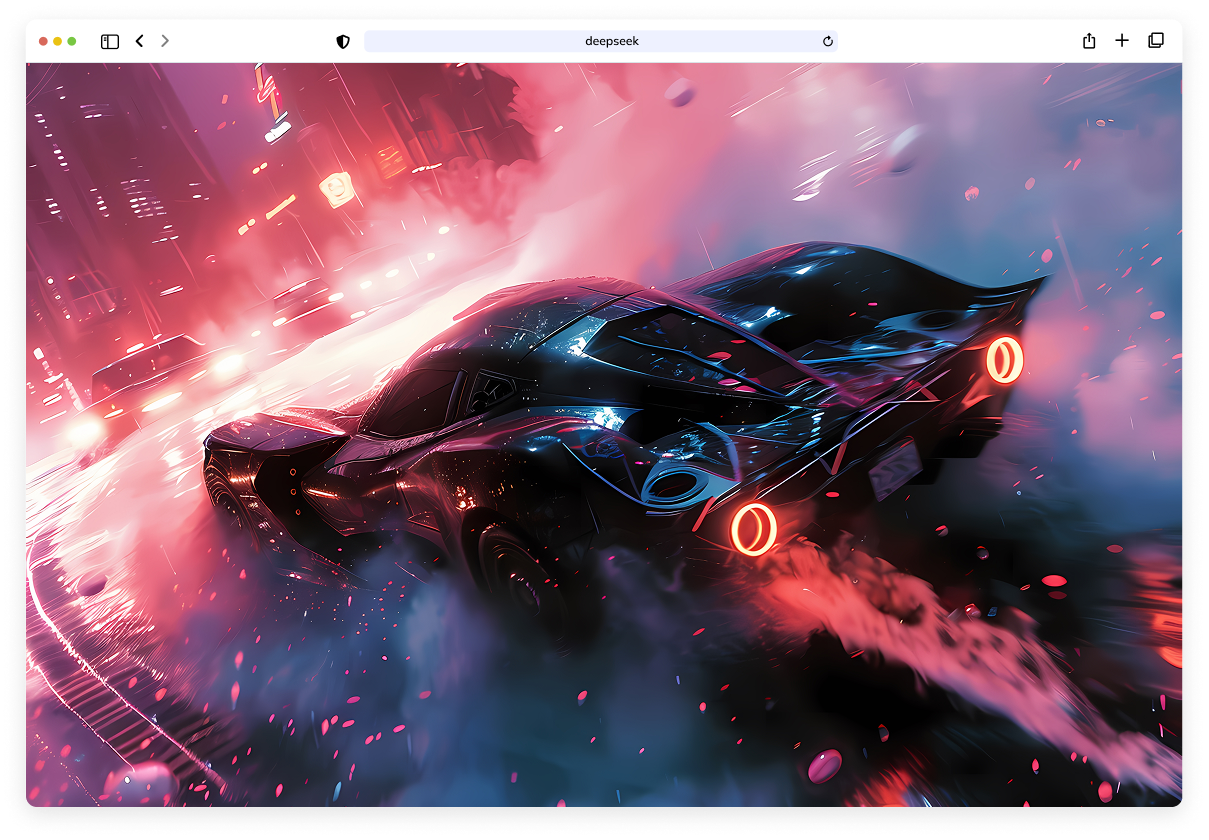Click the deepseek text in the URL bar
This screenshot has height=840, width=1209.
[x=611, y=41]
